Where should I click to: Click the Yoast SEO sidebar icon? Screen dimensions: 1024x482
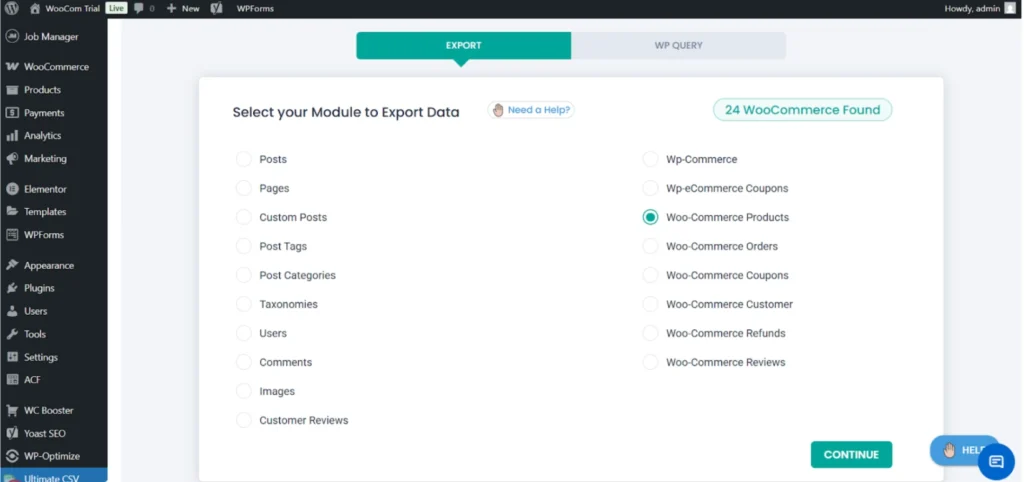[x=12, y=433]
